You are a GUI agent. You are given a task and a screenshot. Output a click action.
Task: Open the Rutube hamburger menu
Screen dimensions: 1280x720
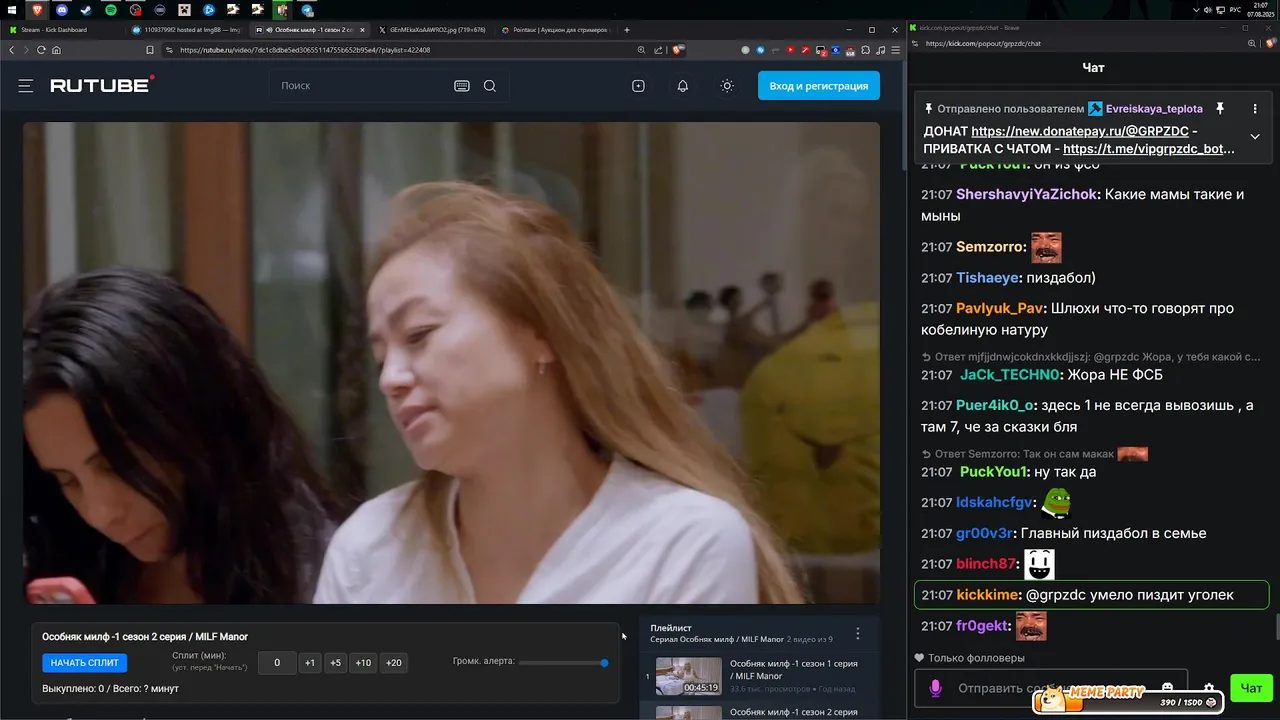pos(26,86)
